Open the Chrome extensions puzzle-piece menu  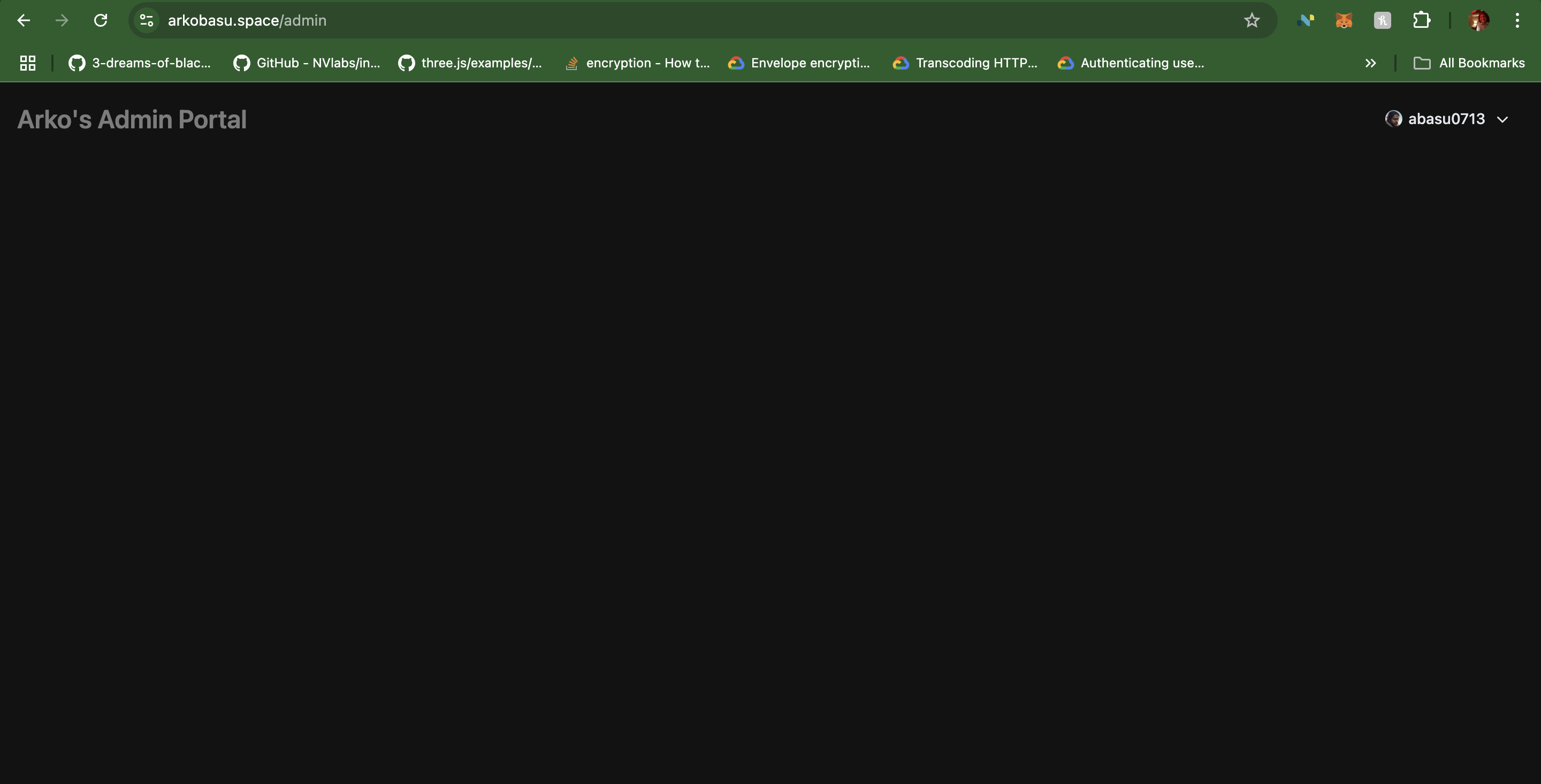click(x=1422, y=20)
